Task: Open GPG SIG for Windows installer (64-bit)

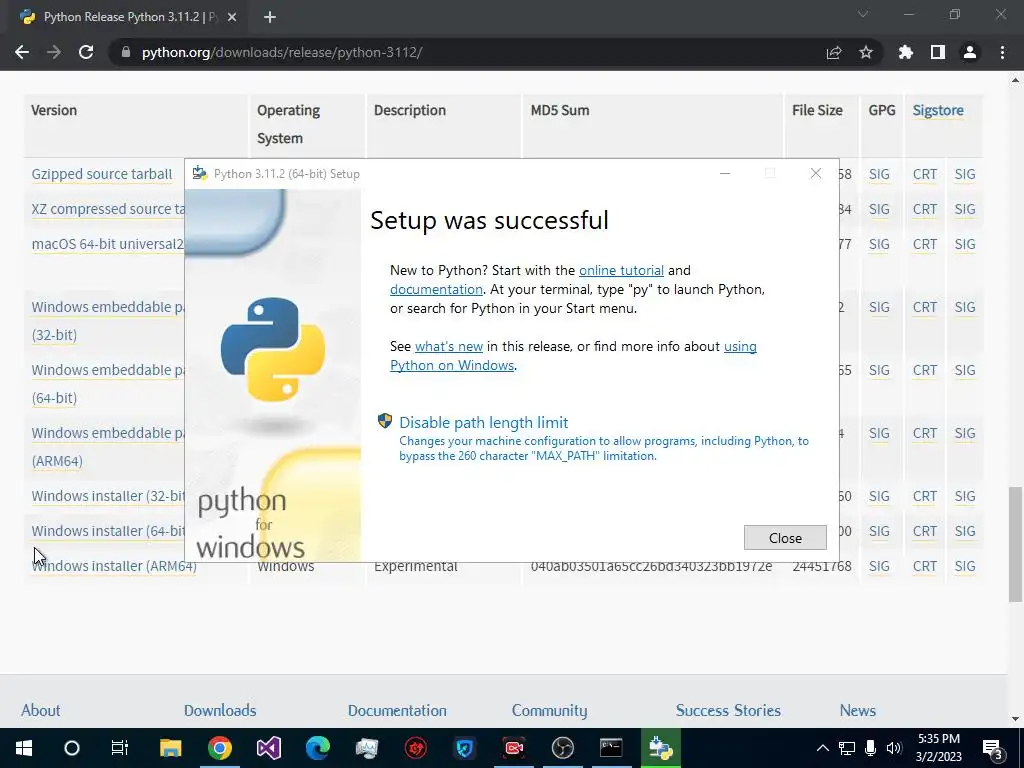Action: [x=879, y=531]
